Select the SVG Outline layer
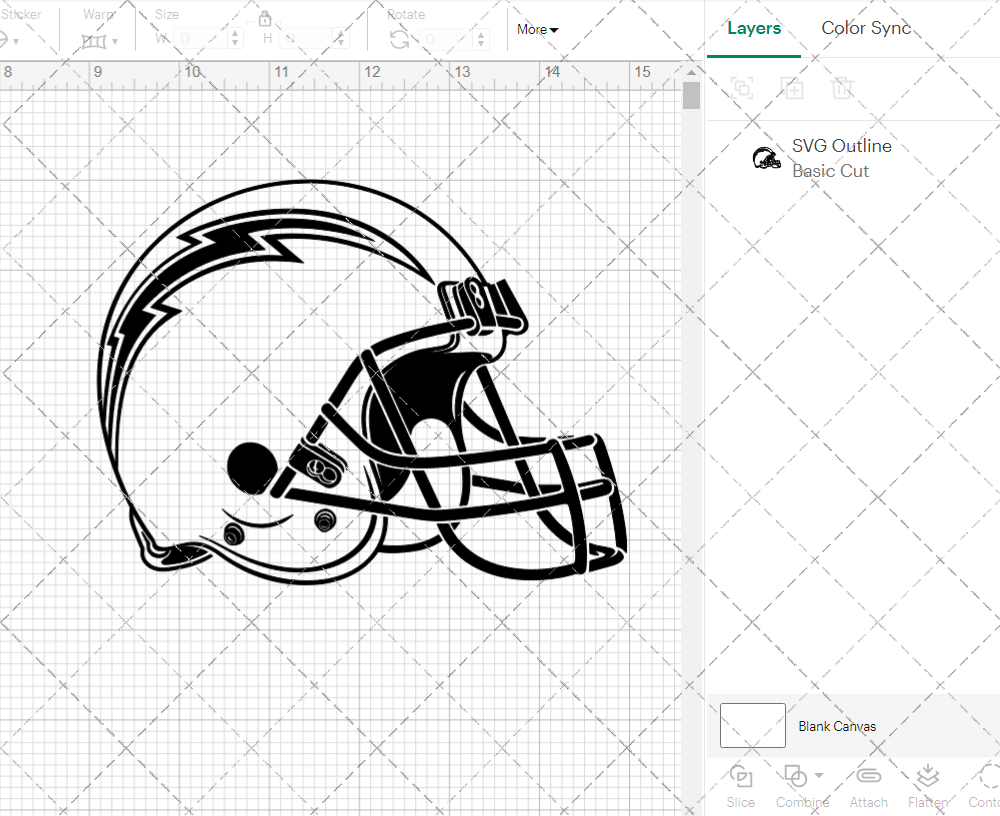 click(x=840, y=158)
